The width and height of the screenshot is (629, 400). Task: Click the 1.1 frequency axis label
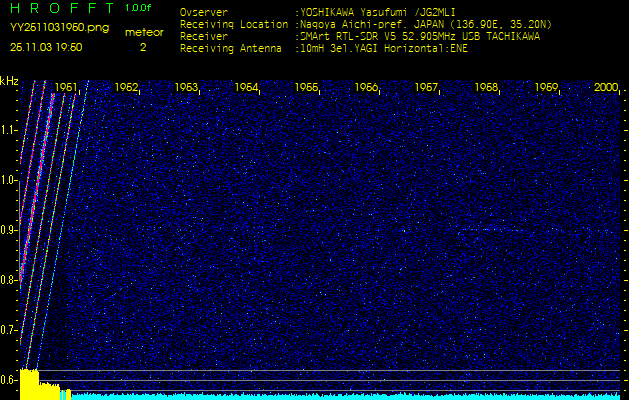click(9, 130)
